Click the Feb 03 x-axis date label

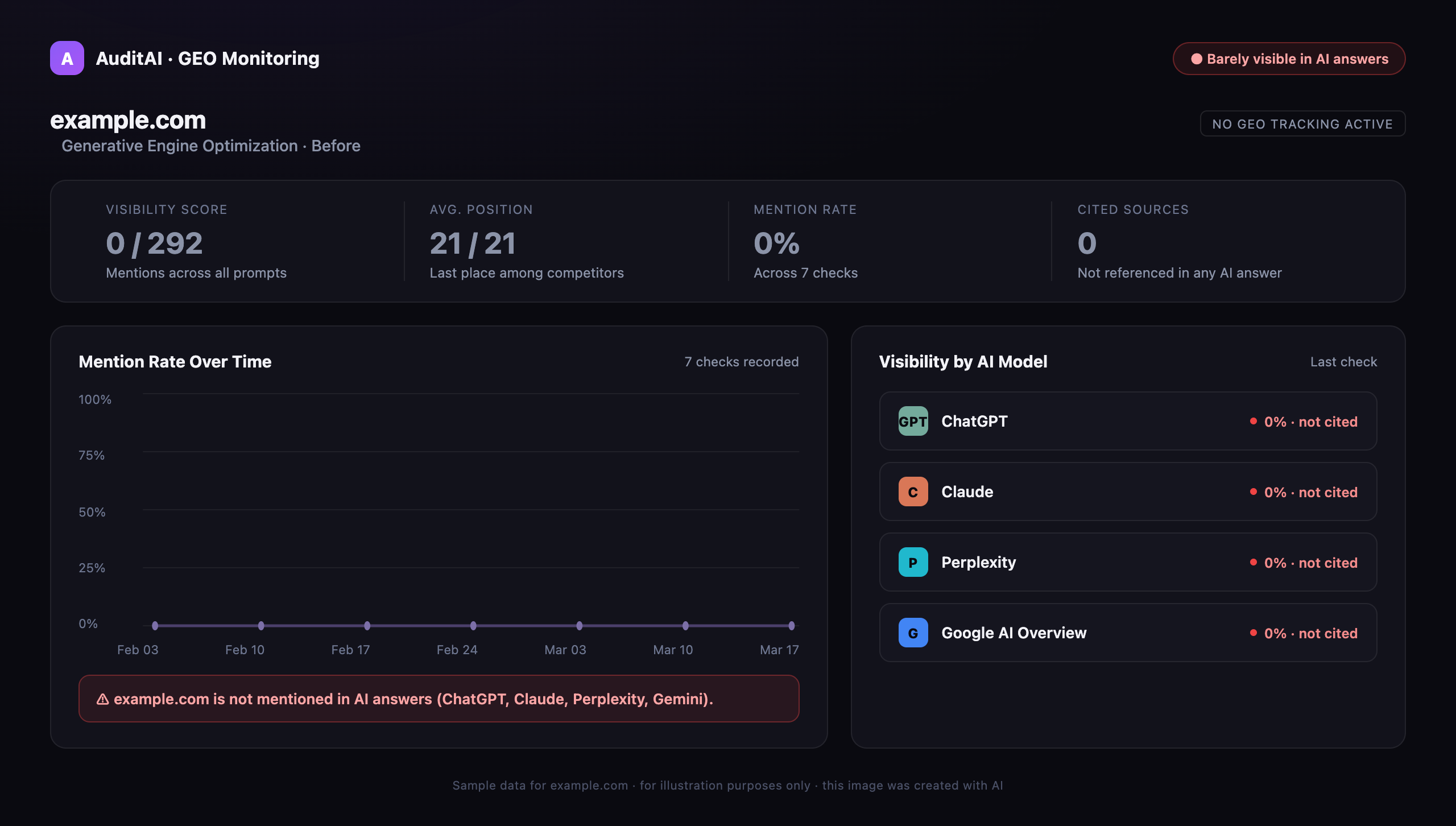coord(138,650)
